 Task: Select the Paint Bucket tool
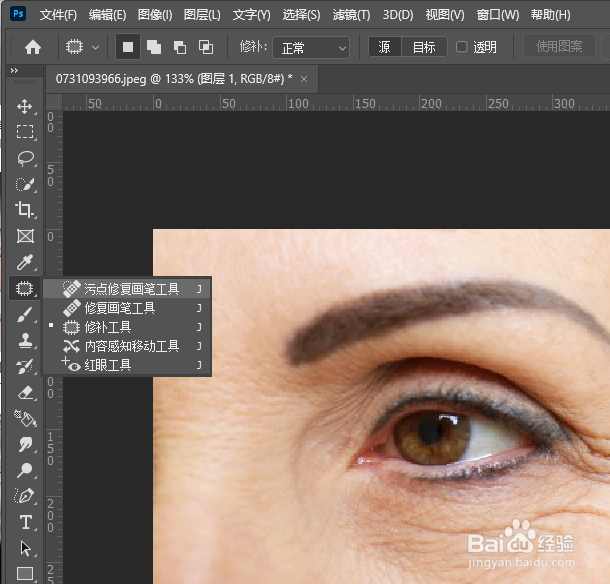[25, 419]
